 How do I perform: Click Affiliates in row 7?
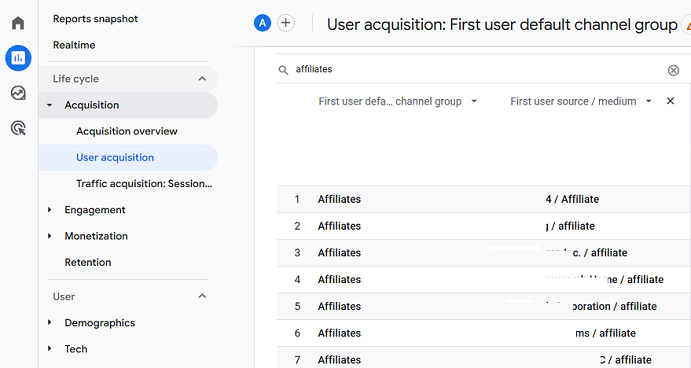(x=339, y=360)
